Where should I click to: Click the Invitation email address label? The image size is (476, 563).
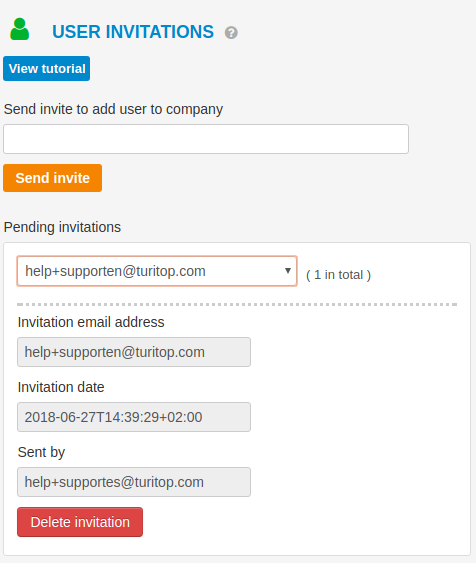tap(91, 322)
